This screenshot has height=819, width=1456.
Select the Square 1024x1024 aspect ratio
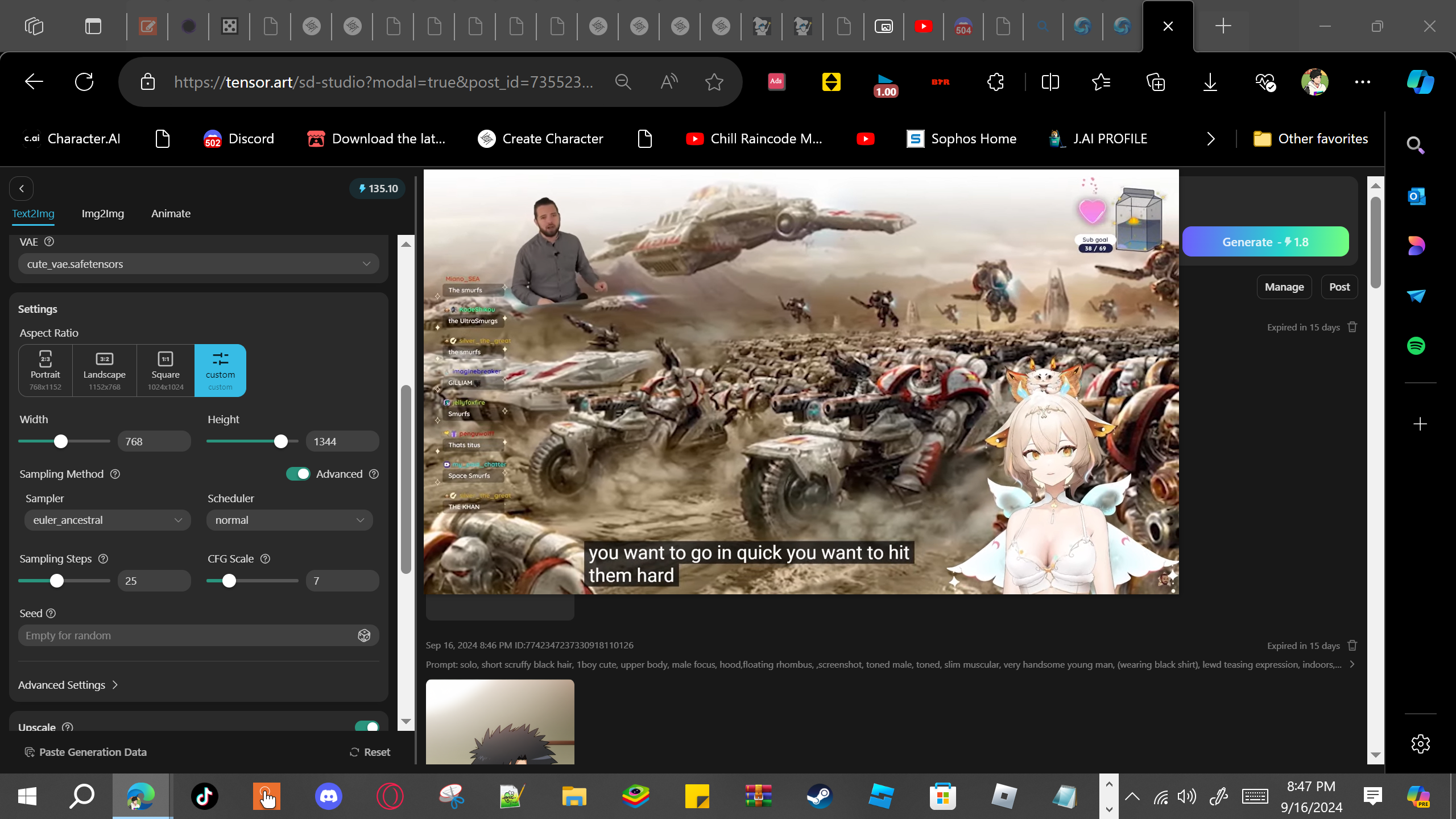click(x=166, y=370)
